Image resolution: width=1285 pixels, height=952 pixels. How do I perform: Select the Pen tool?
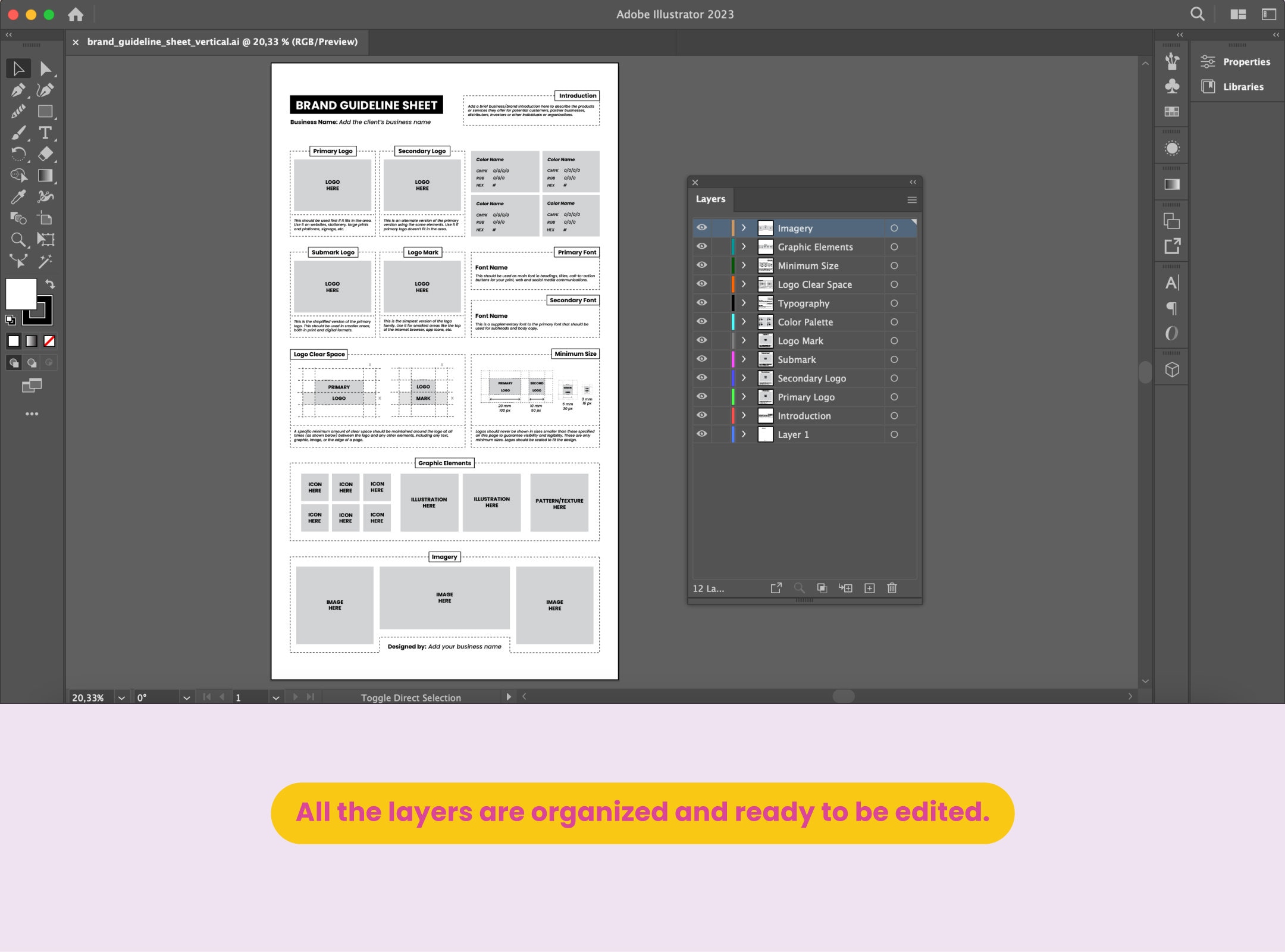18,90
